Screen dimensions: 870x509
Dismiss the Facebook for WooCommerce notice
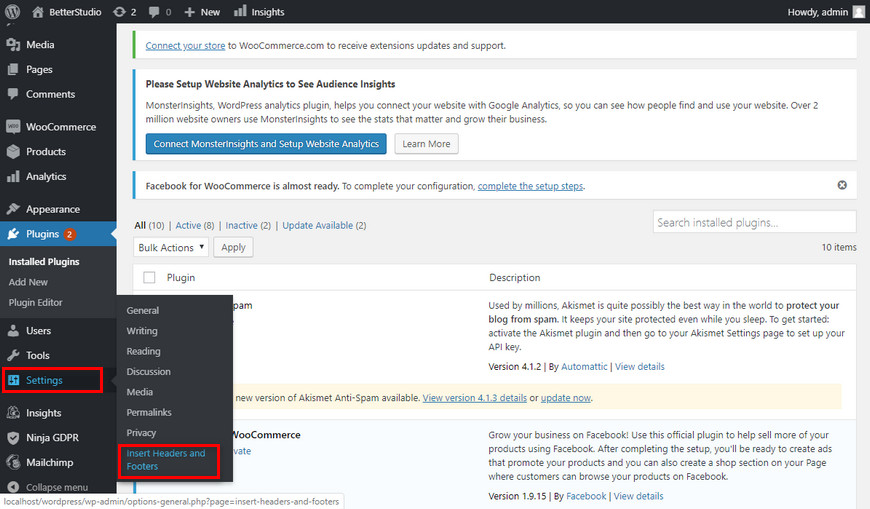tap(842, 185)
